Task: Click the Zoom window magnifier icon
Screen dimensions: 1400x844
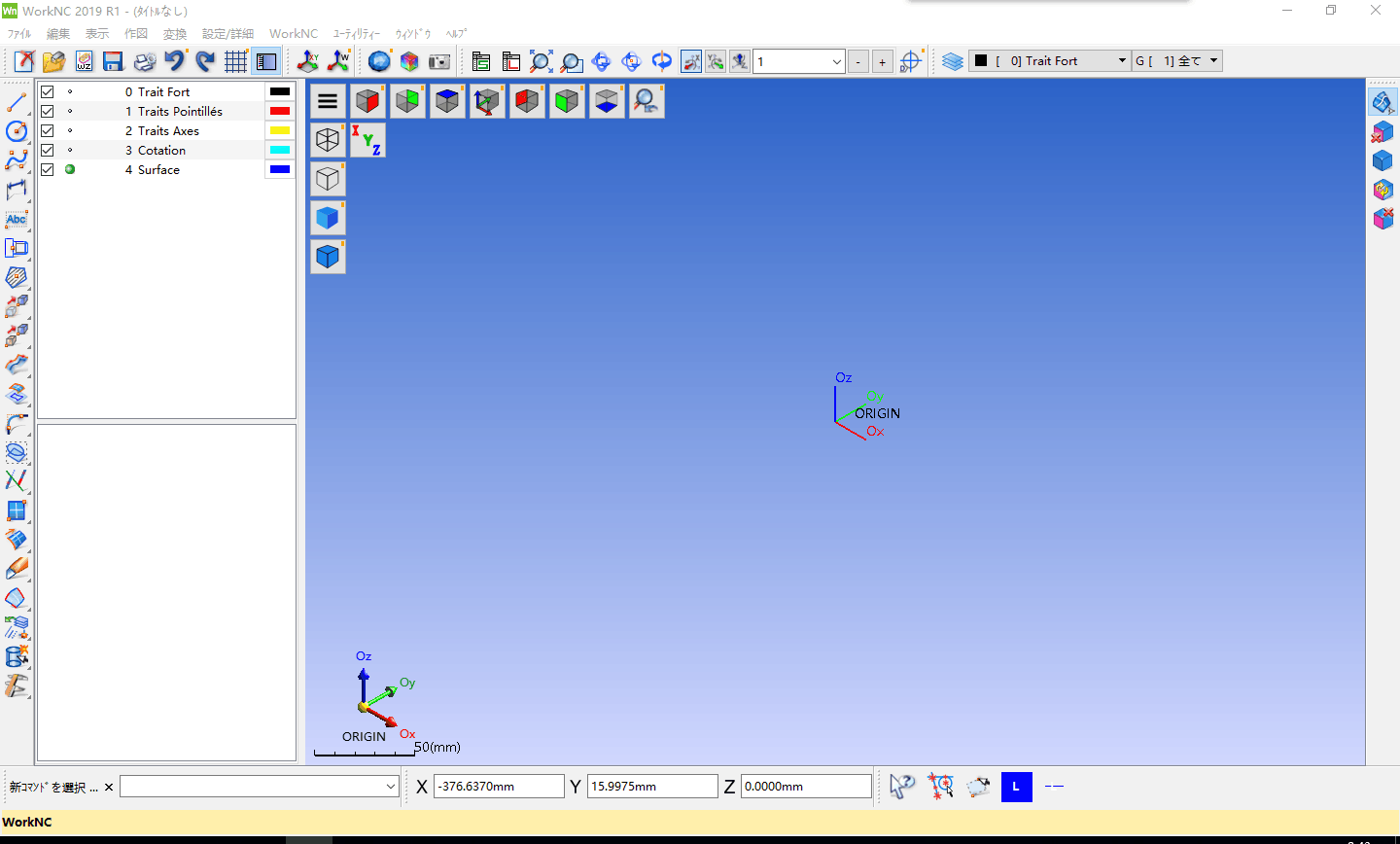Action: [x=572, y=61]
